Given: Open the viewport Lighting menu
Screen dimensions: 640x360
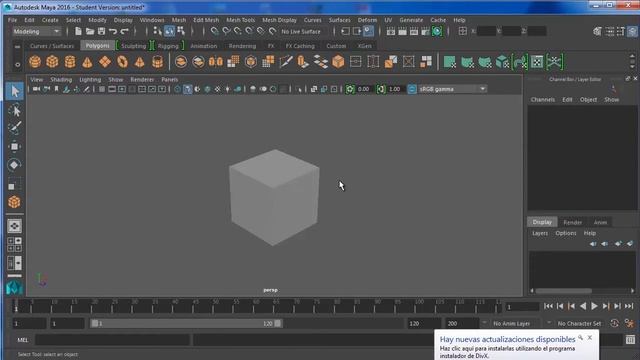Looking at the screenshot, I should coord(90,80).
